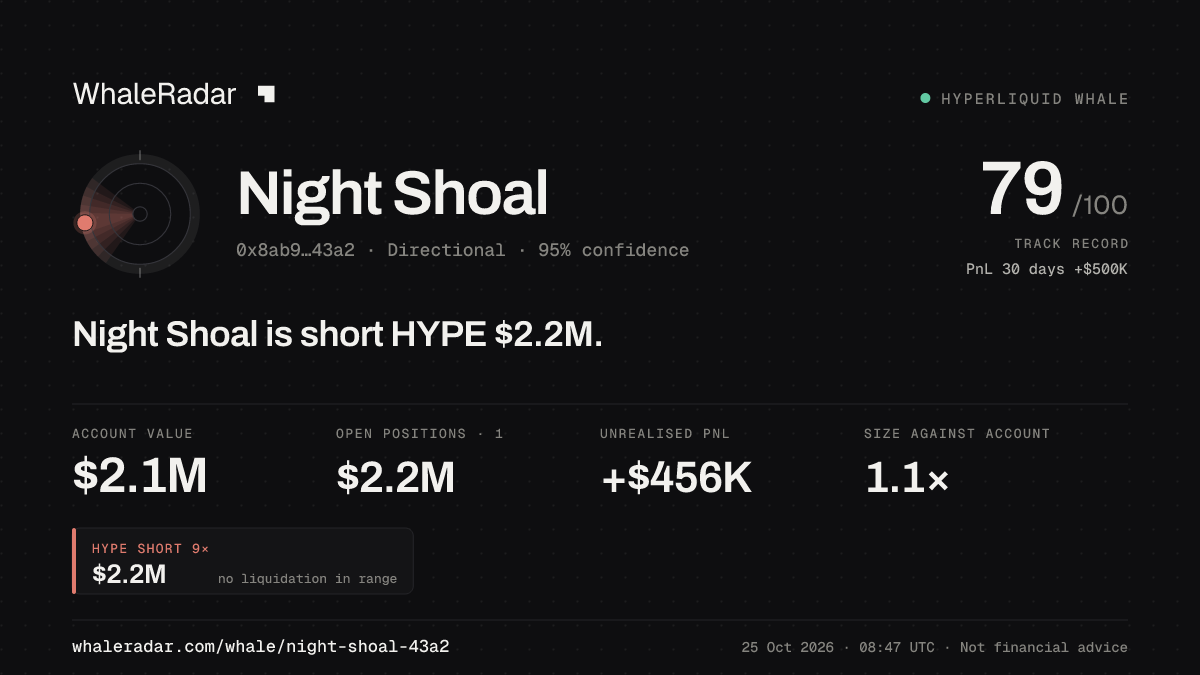Click Not financial advice disclaimer
1200x675 pixels.
click(x=1044, y=648)
